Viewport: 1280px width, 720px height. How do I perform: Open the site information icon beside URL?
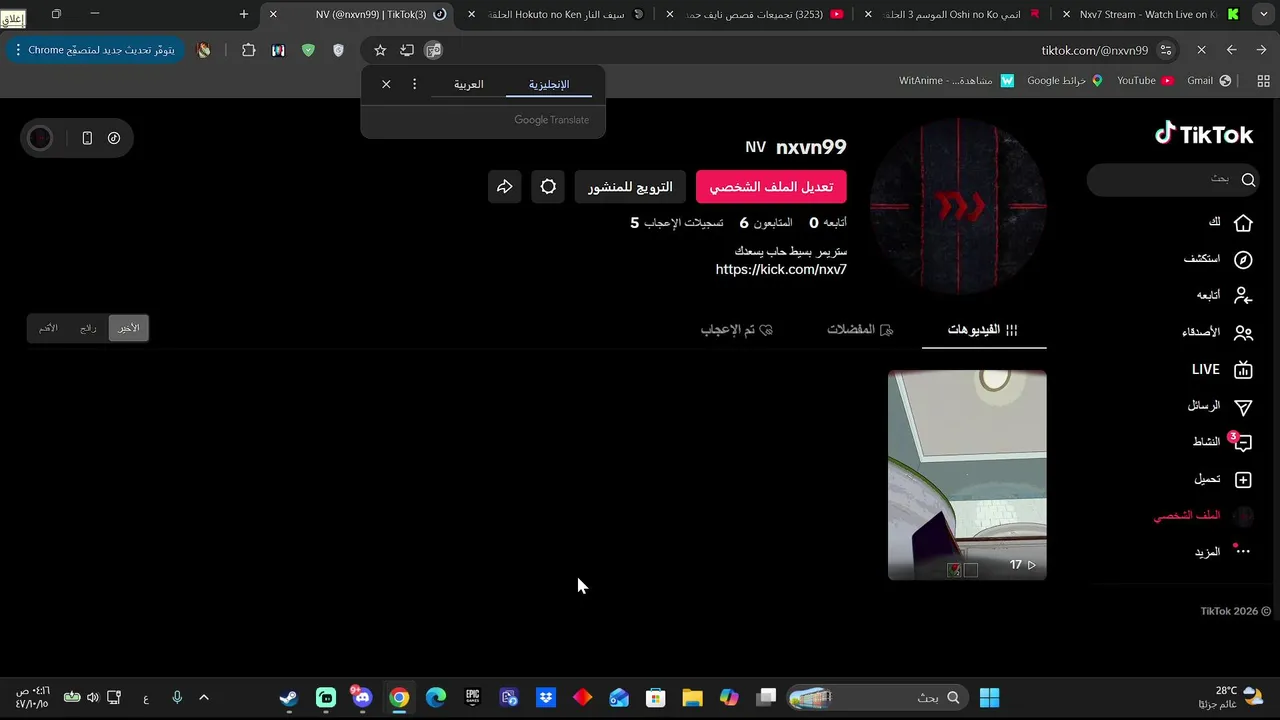point(1166,50)
